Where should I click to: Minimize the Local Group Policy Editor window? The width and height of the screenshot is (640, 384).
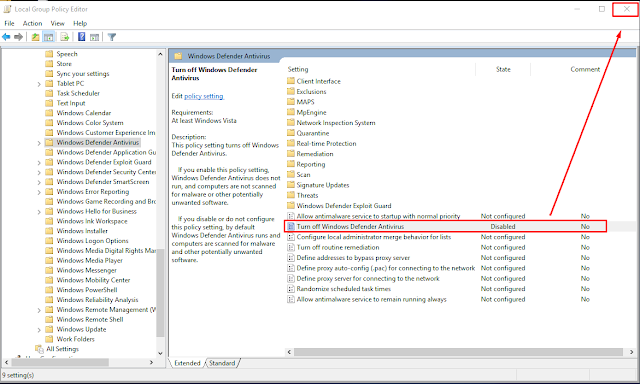pyautogui.click(x=577, y=9)
